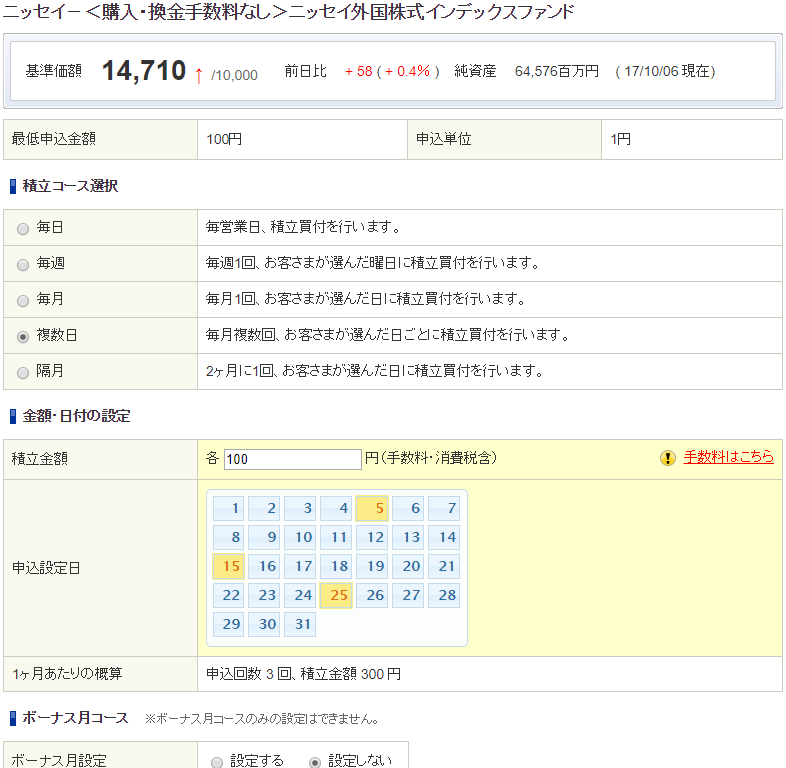Choose 設定する for bonus month setting
Viewport: 786px width, 768px height.
(x=217, y=762)
